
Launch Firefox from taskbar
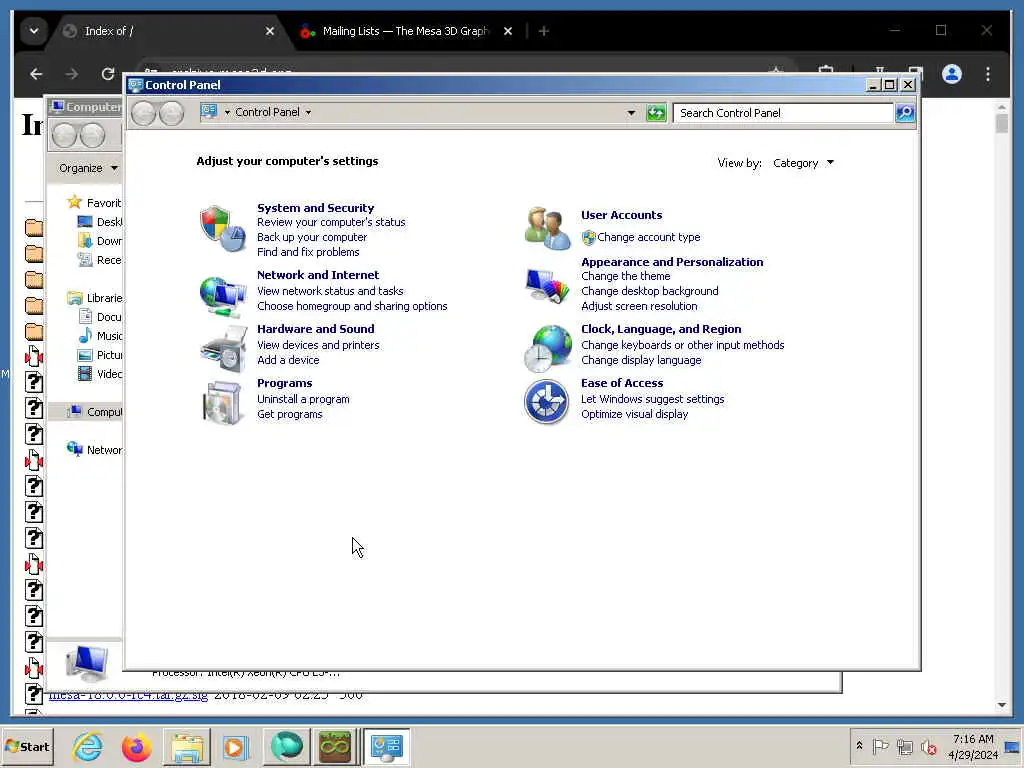point(136,746)
